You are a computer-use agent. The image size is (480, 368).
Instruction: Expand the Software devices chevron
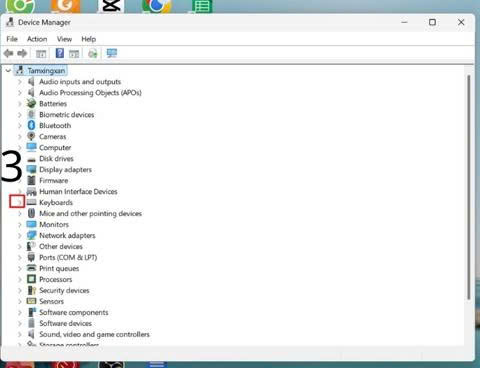coord(20,323)
